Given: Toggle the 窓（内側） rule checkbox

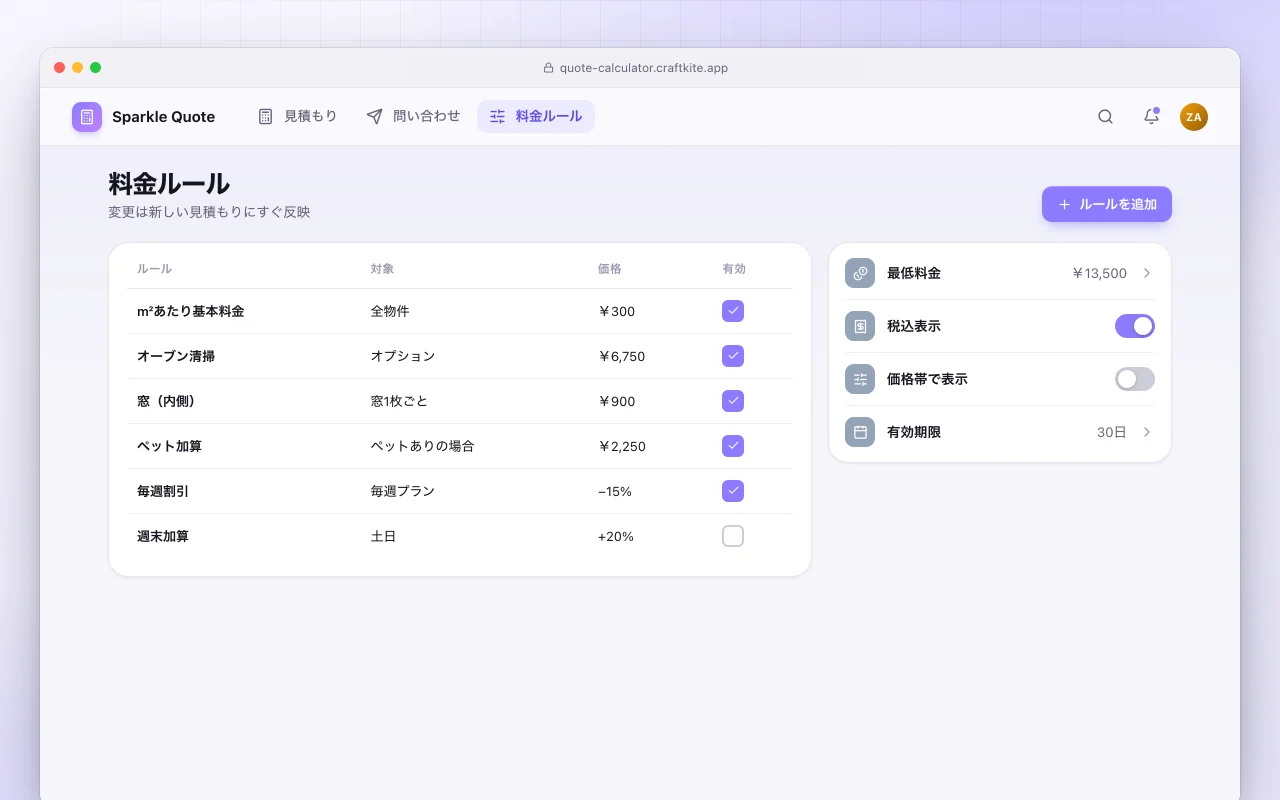Looking at the screenshot, I should 733,401.
